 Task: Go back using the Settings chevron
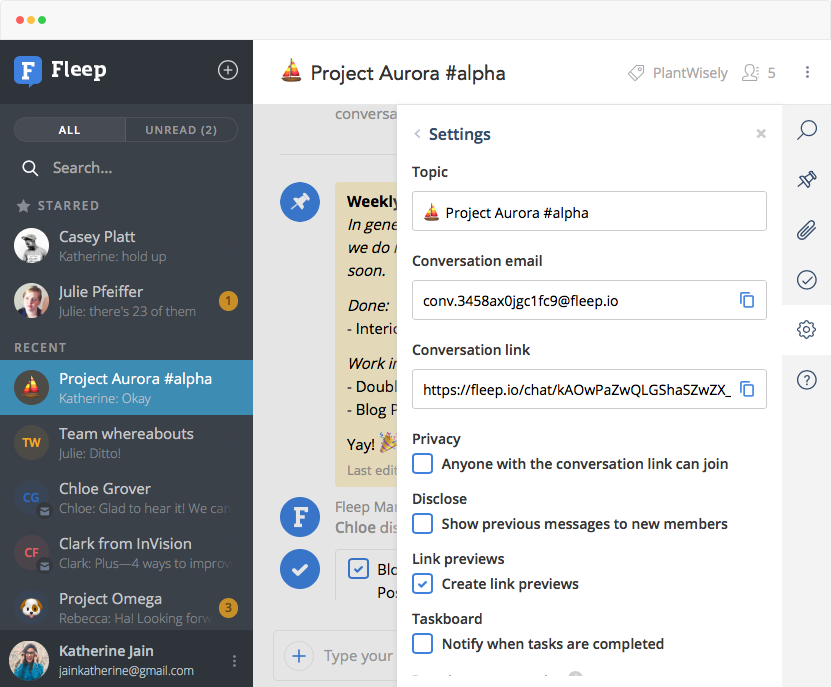click(418, 134)
